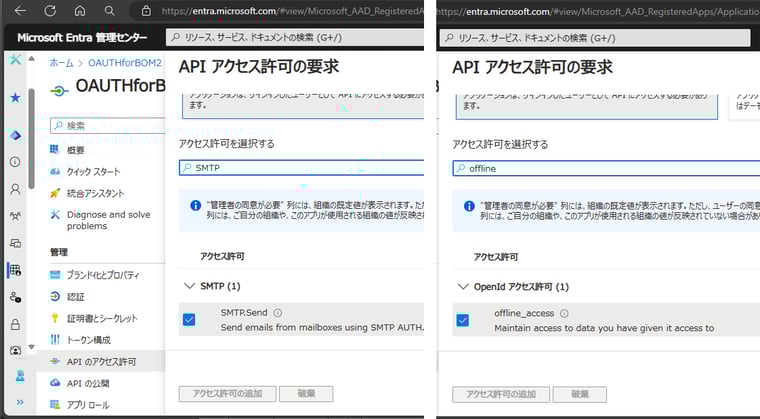Click the browser back arrow
The height and width of the screenshot is (419, 760).
pyautogui.click(x=20, y=11)
